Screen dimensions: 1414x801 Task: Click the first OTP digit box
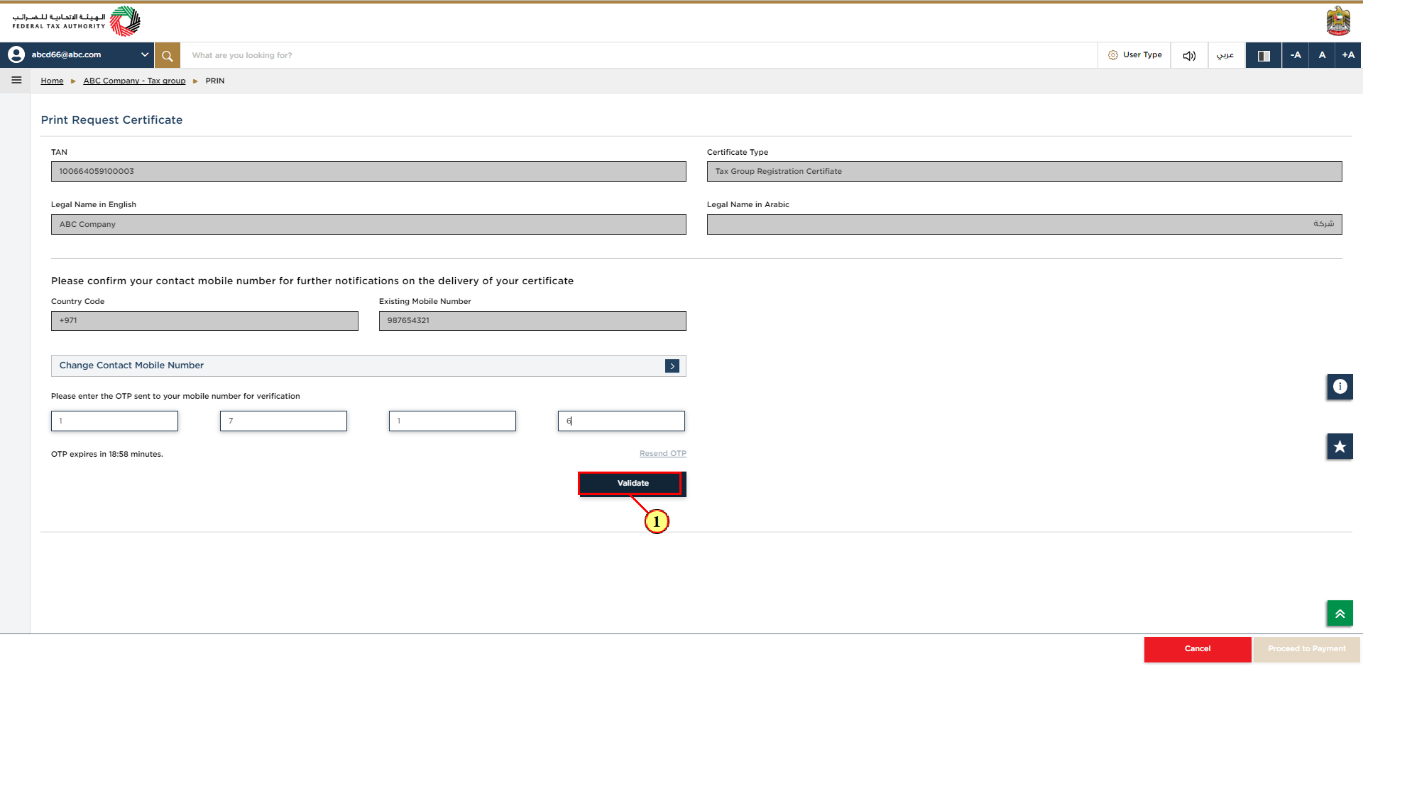114,421
